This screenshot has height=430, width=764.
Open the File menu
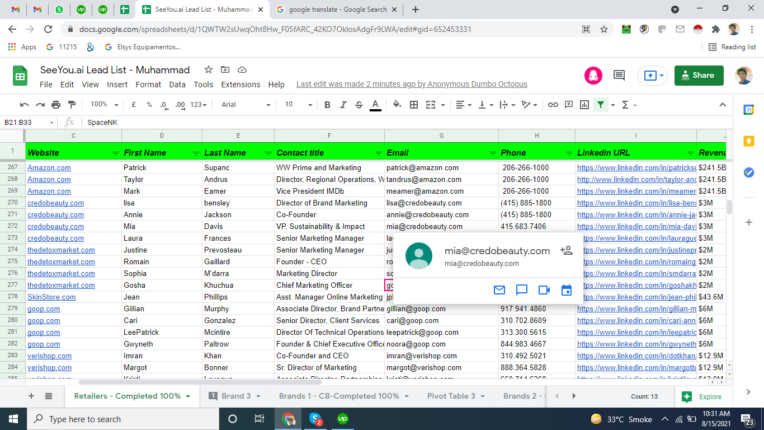(x=46, y=84)
